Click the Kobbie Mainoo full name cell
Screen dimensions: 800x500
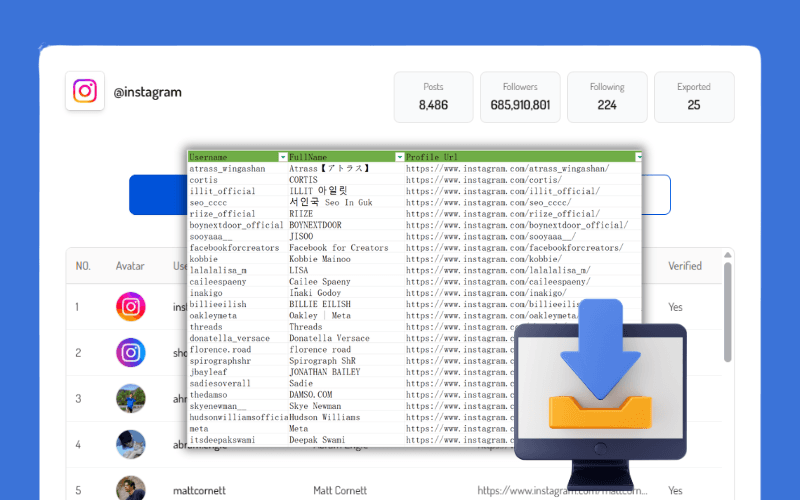pyautogui.click(x=320, y=259)
